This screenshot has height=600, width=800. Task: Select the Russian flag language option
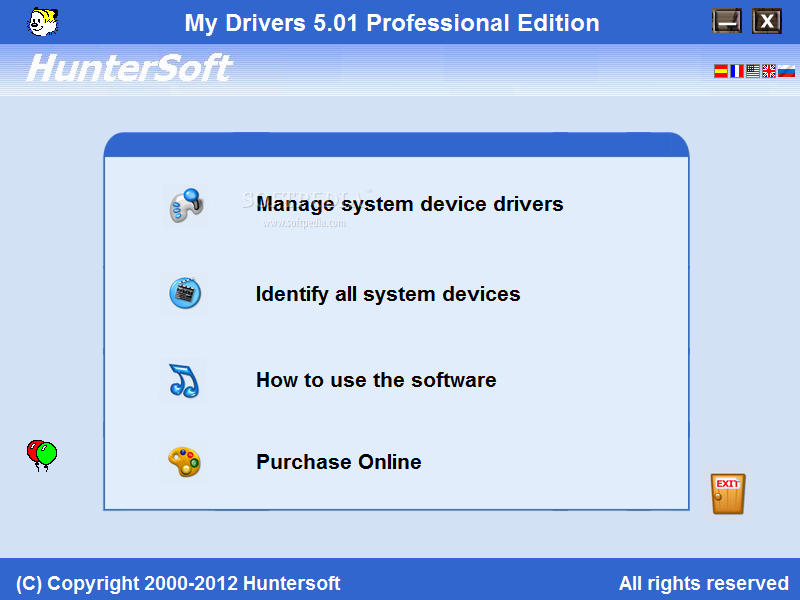click(786, 71)
